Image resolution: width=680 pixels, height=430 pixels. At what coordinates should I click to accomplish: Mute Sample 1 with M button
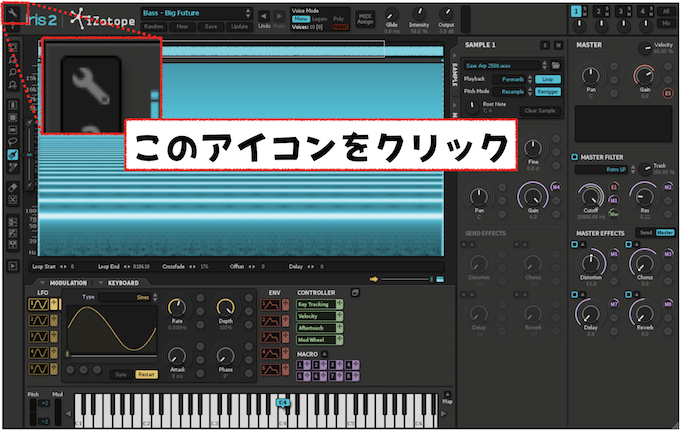[559, 45]
